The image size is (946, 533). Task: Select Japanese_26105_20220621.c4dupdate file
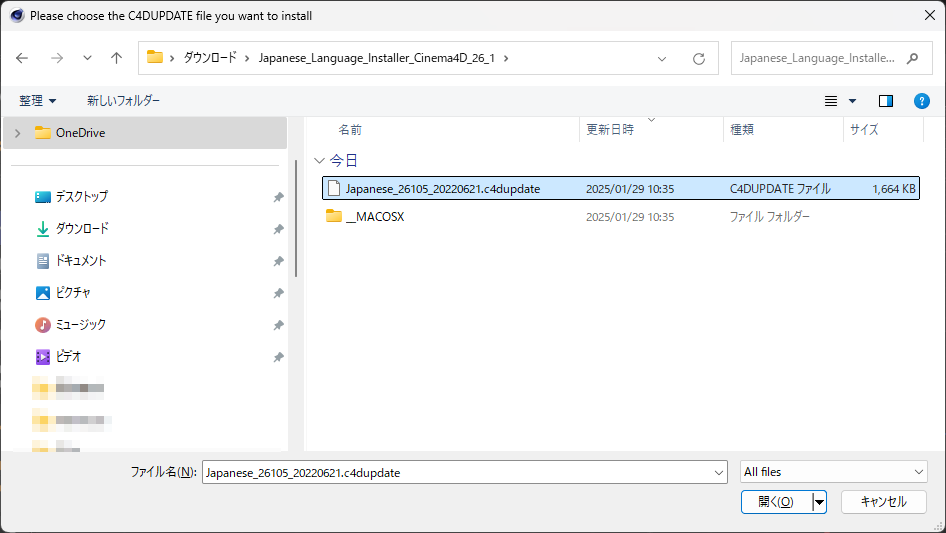click(621, 188)
